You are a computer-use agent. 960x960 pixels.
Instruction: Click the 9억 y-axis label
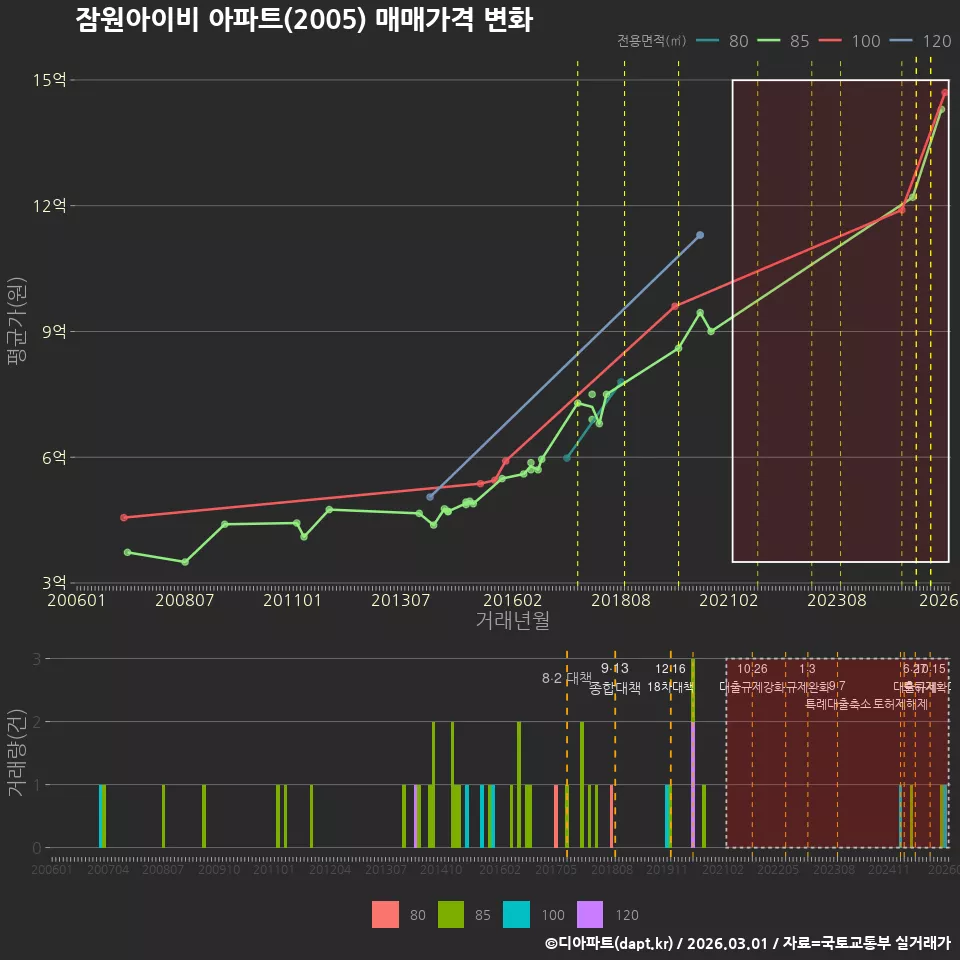(54, 331)
